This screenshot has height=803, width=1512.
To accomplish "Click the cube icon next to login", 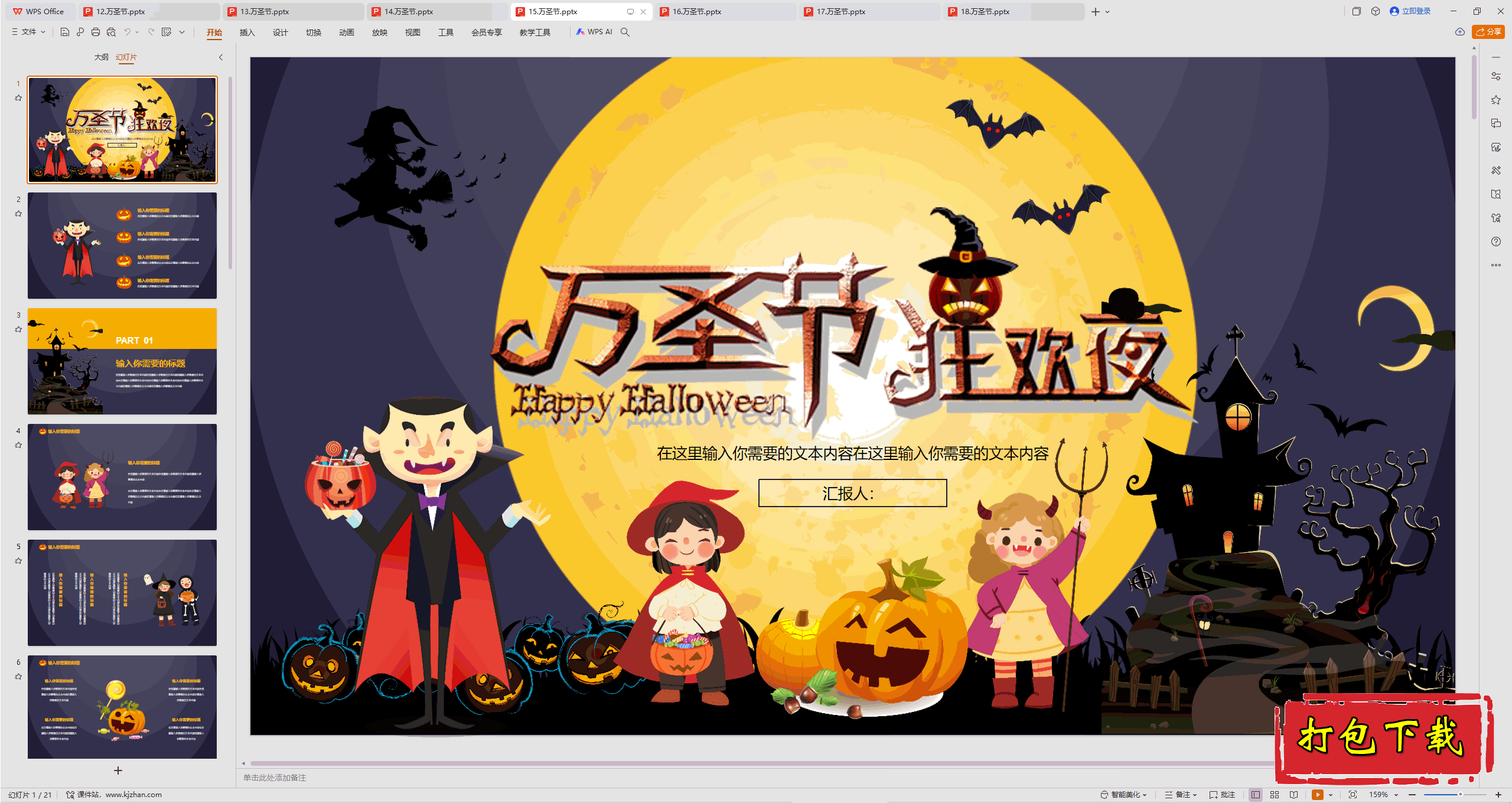I will (x=1376, y=11).
